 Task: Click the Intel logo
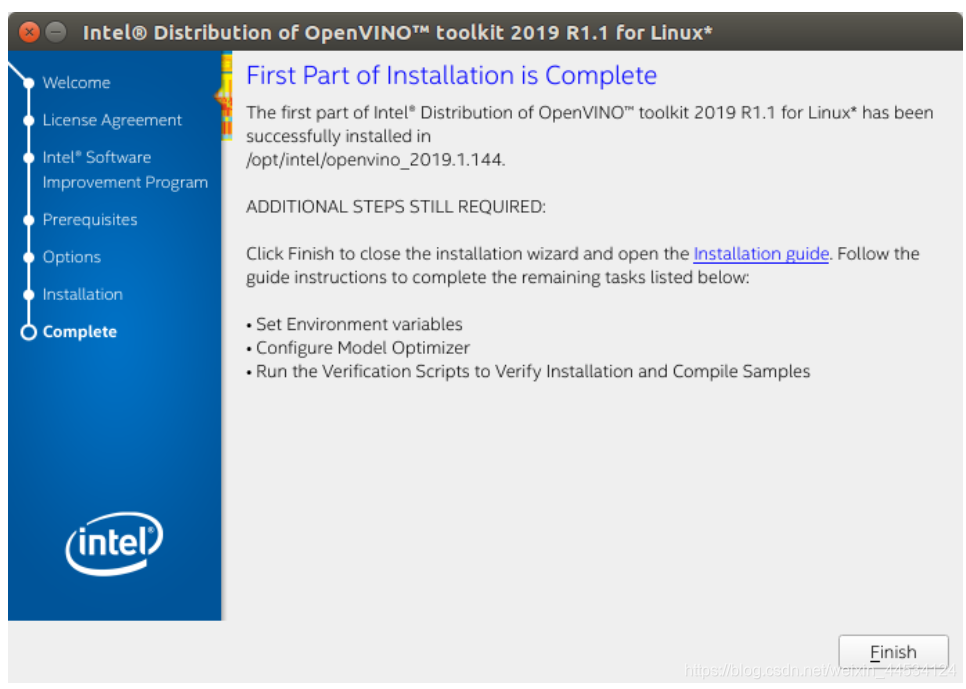[x=115, y=544]
